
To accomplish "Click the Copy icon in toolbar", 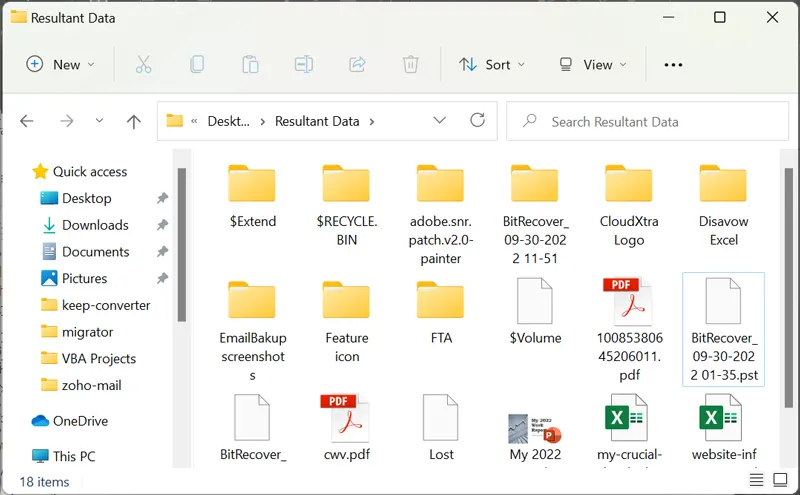I will click(x=197, y=64).
